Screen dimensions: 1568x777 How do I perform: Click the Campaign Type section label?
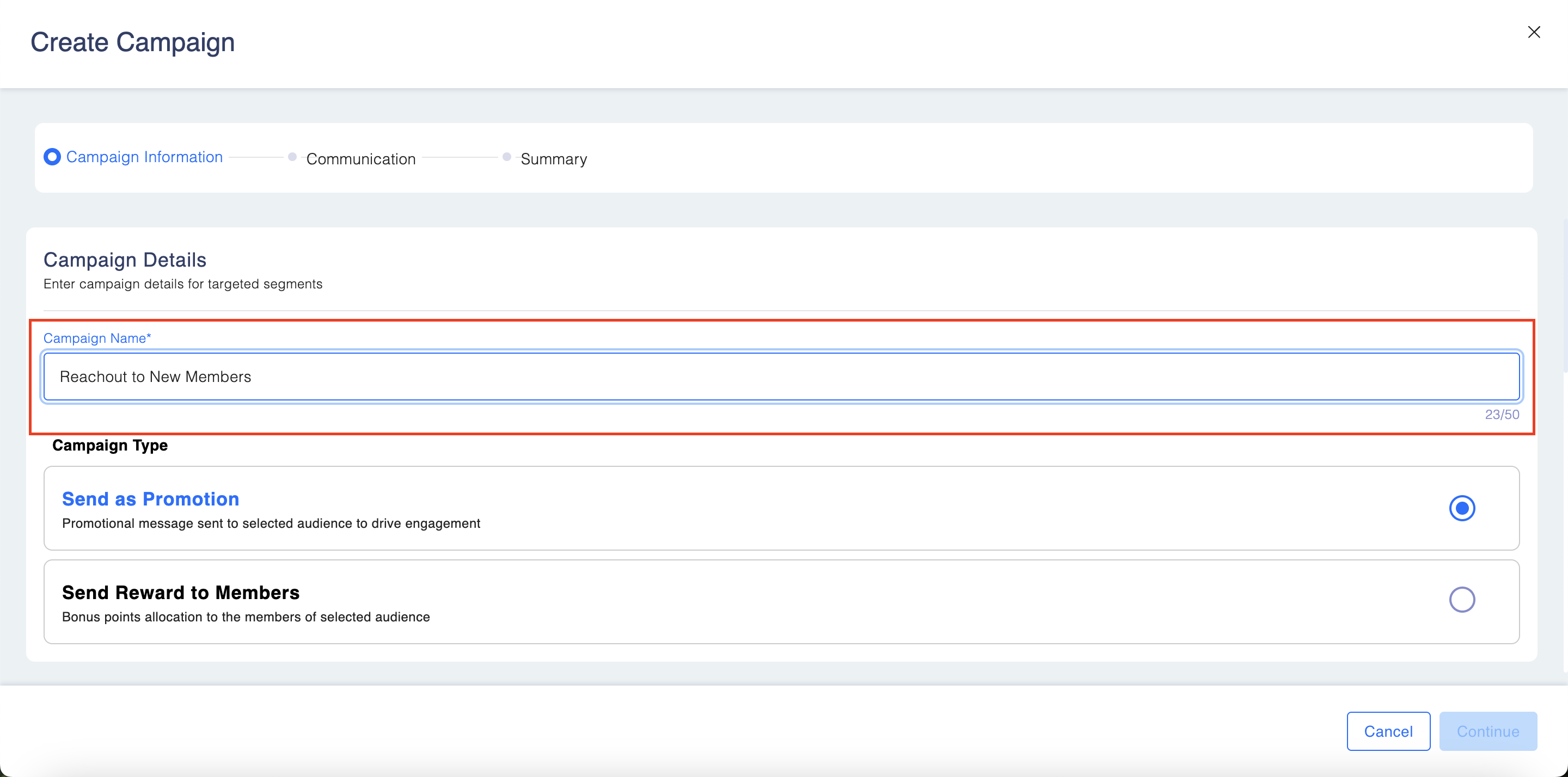109,446
